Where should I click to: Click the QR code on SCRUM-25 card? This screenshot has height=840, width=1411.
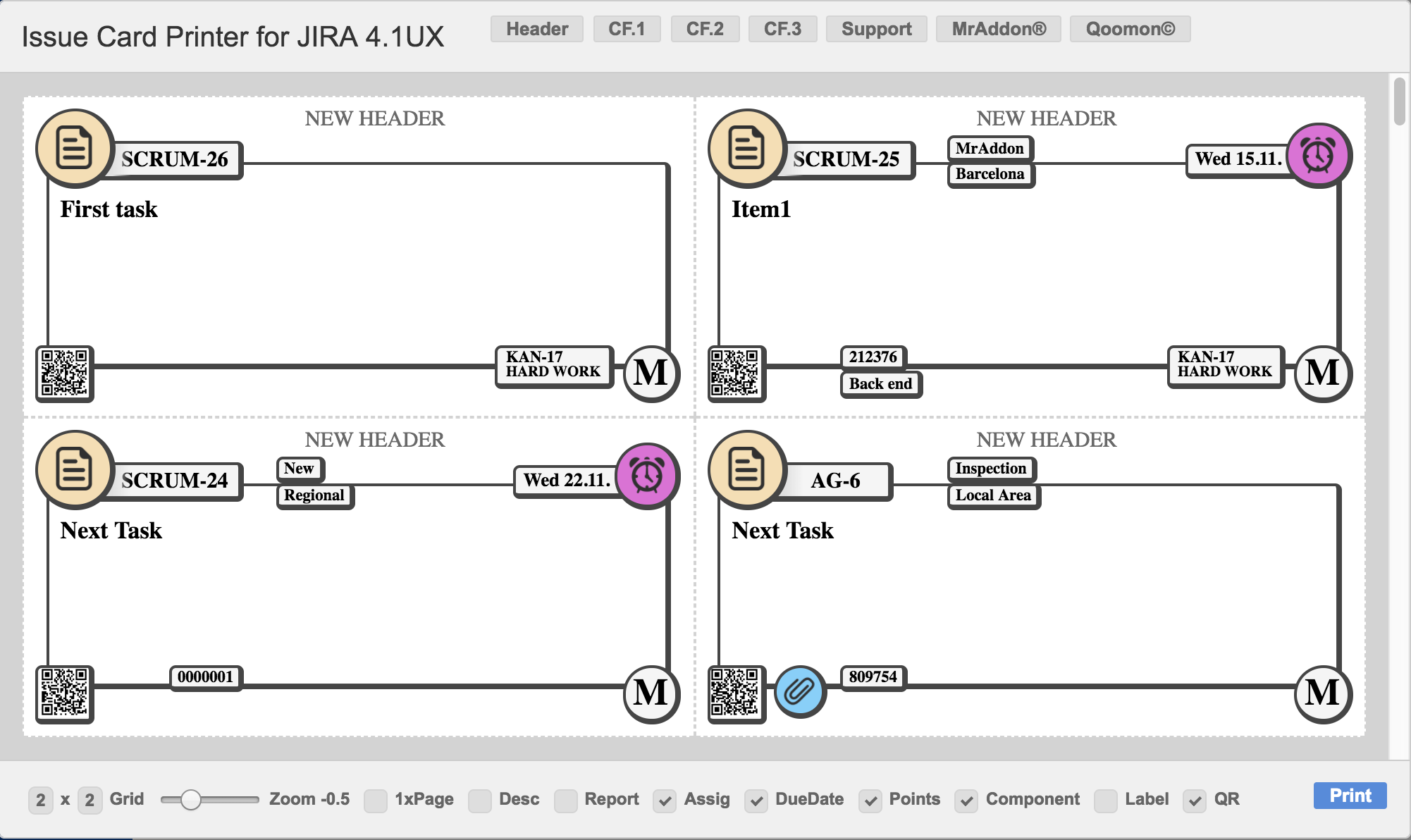pyautogui.click(x=736, y=373)
